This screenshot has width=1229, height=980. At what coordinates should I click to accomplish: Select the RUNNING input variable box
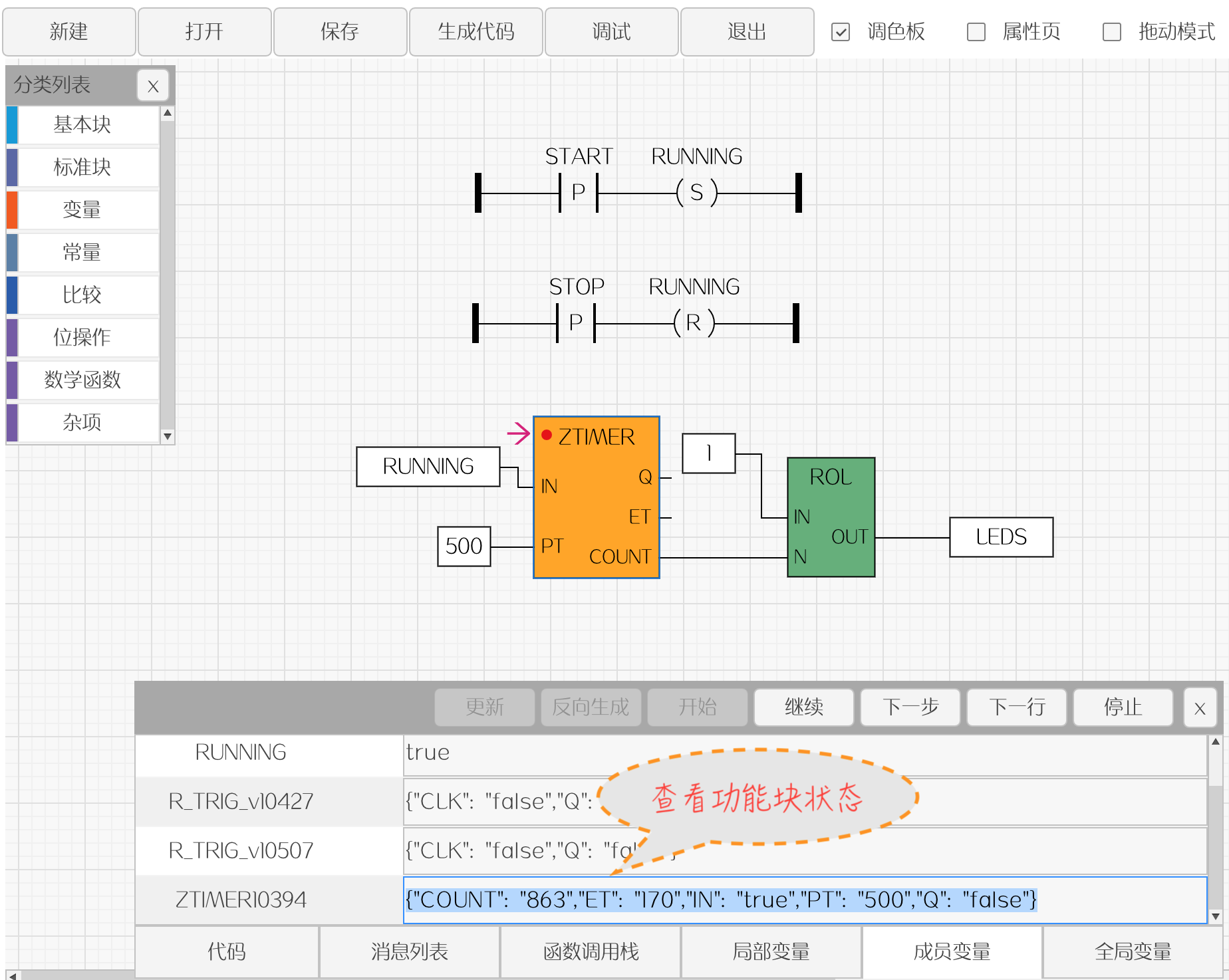click(428, 467)
